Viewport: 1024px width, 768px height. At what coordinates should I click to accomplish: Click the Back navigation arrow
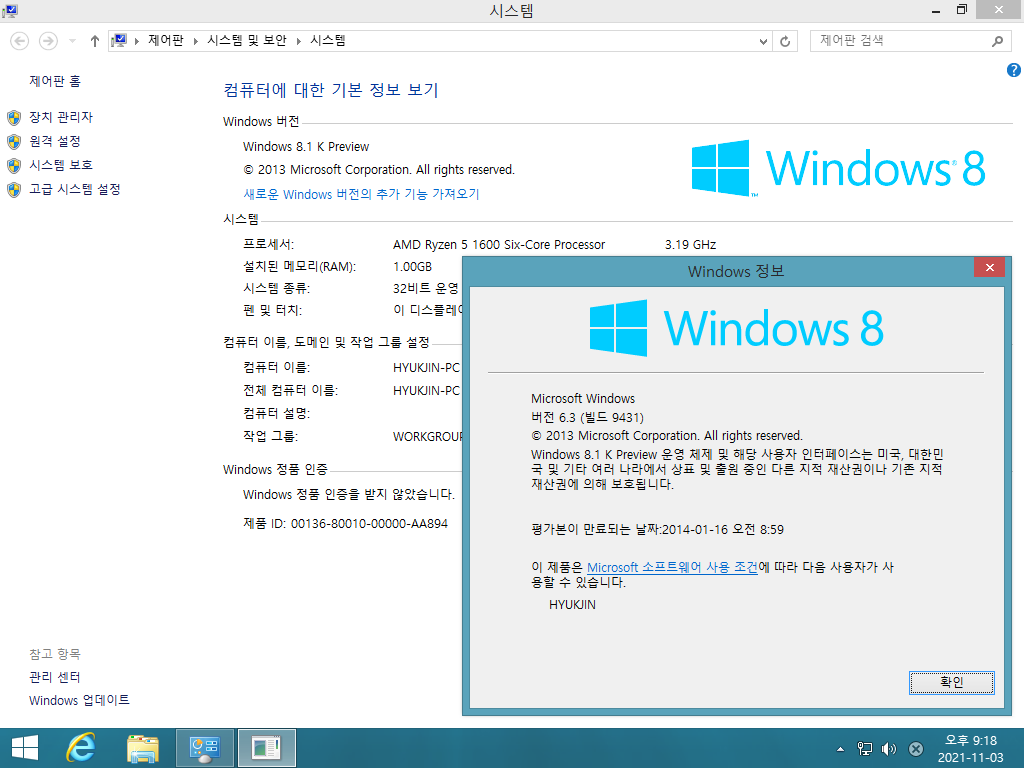click(20, 41)
